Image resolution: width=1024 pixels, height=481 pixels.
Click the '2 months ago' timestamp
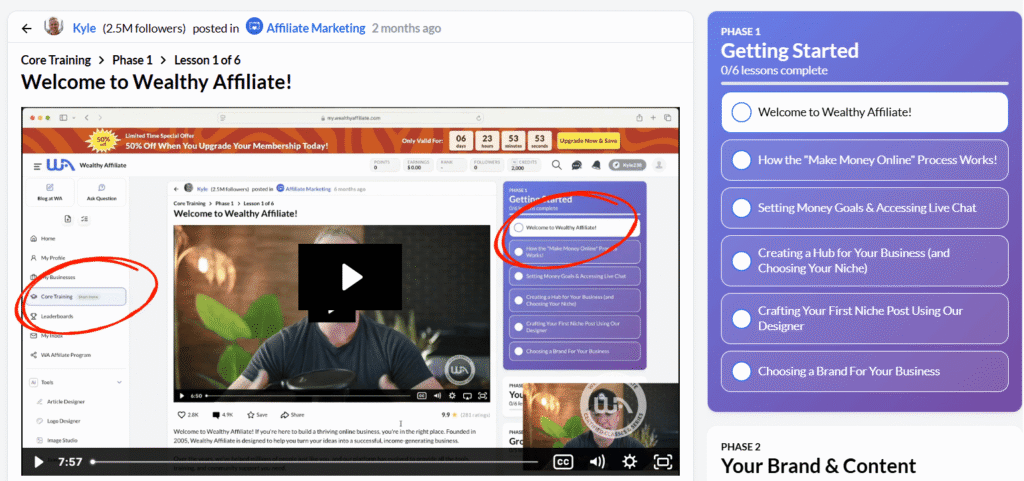(x=406, y=28)
